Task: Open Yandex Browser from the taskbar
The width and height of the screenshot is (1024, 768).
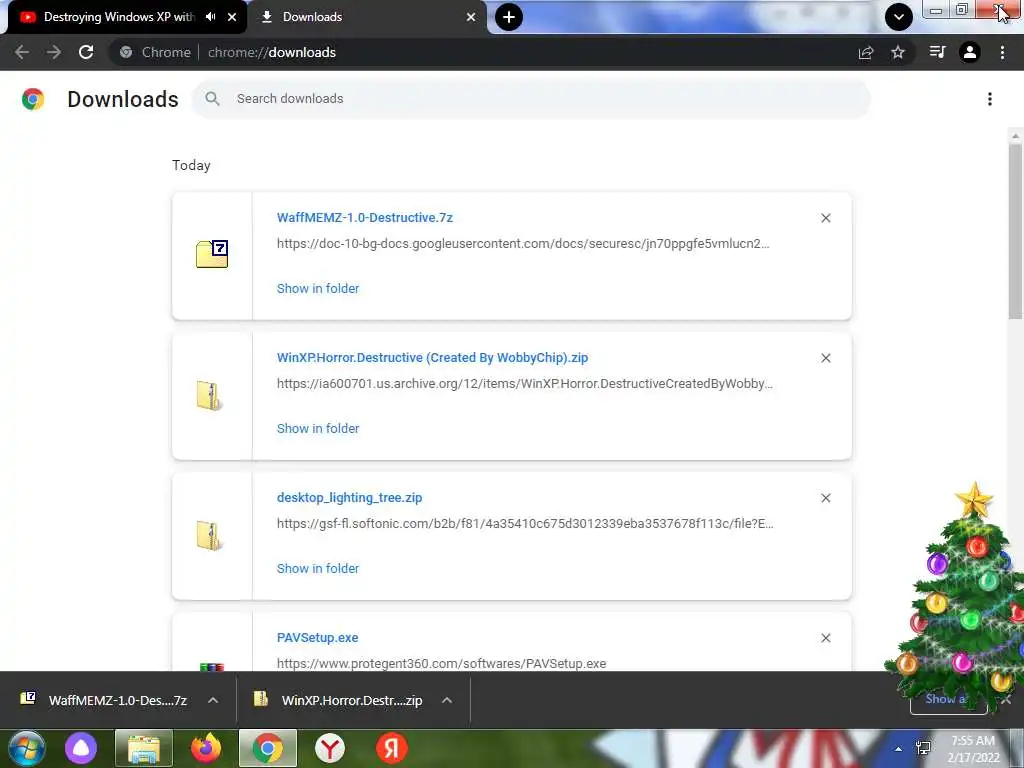Action: coord(330,748)
